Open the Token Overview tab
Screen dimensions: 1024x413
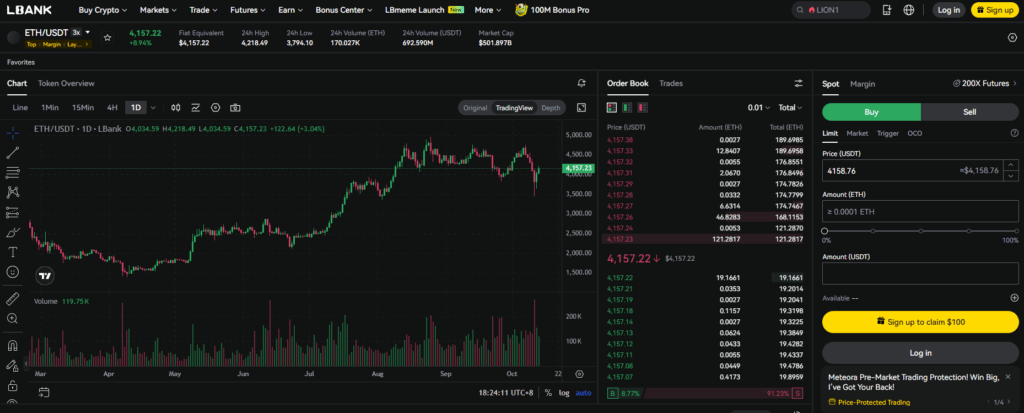[x=66, y=83]
